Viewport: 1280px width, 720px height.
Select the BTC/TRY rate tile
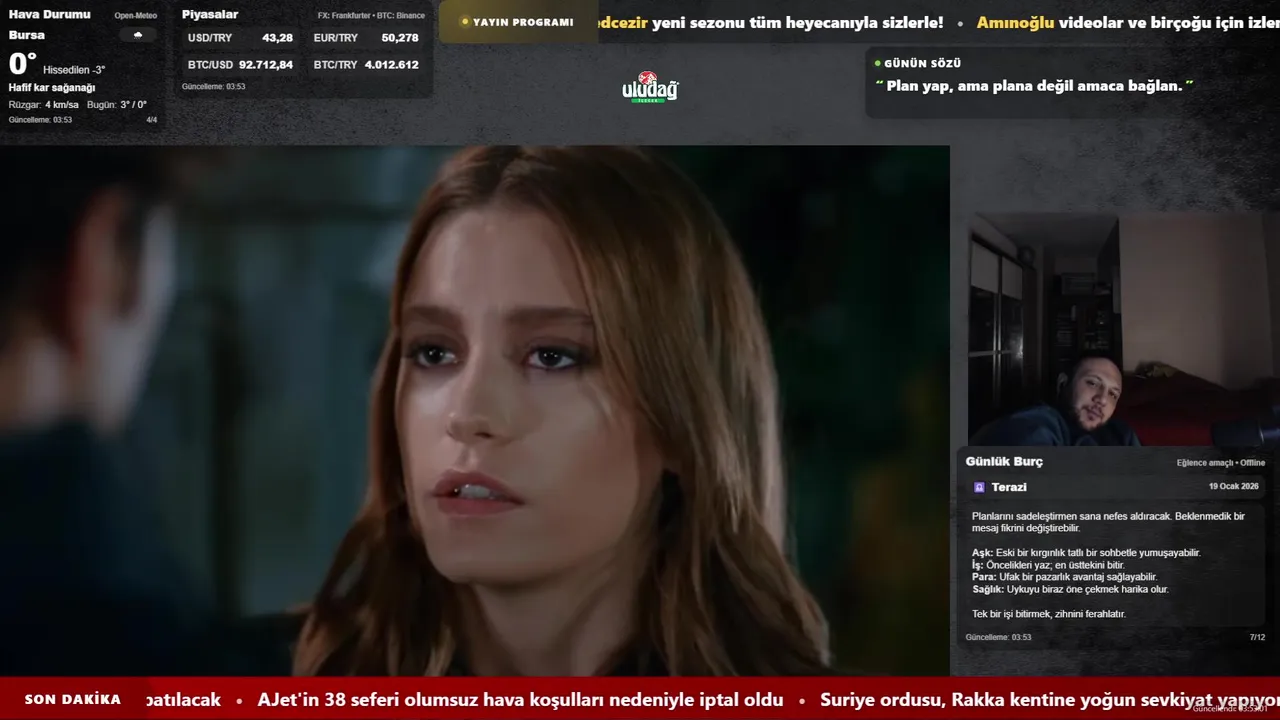pos(366,64)
